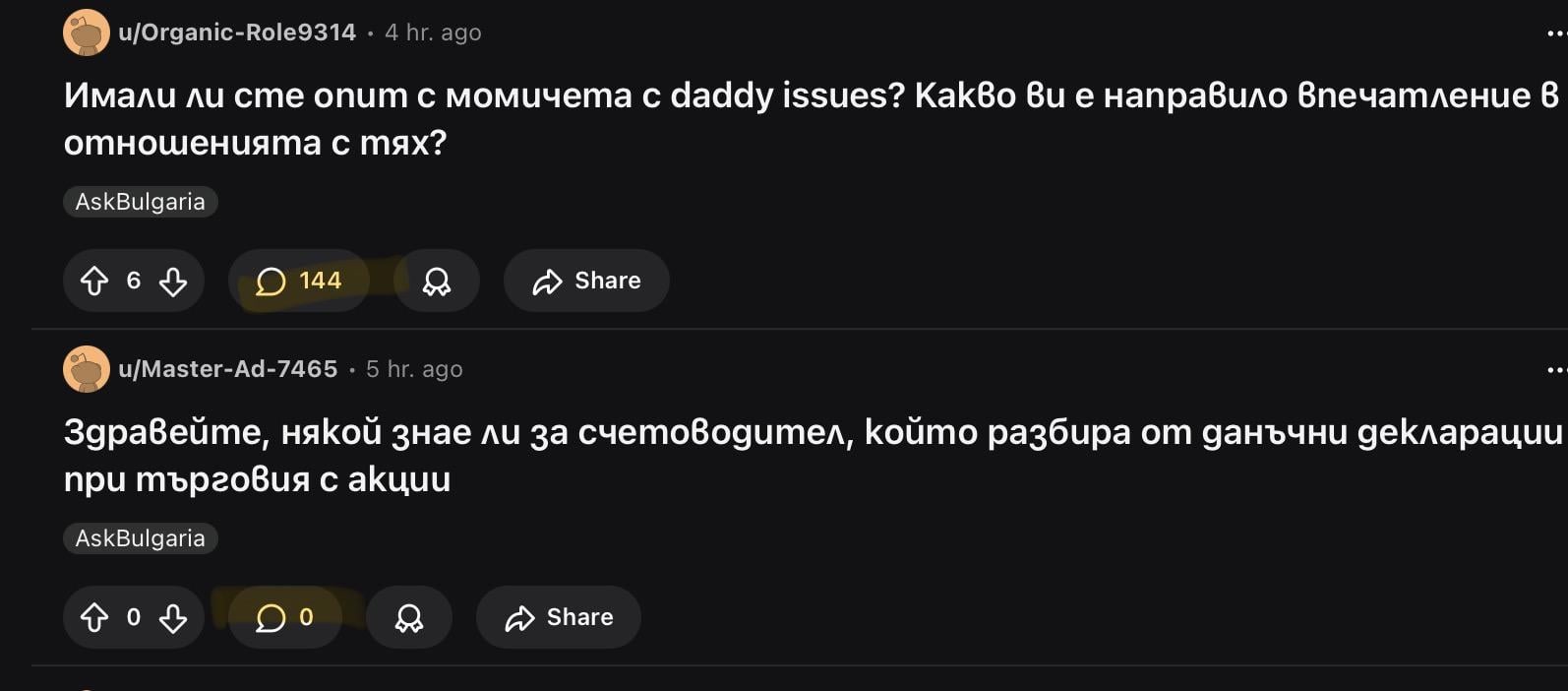Upvote the accountant question post
1568x691 pixels.
click(94, 618)
